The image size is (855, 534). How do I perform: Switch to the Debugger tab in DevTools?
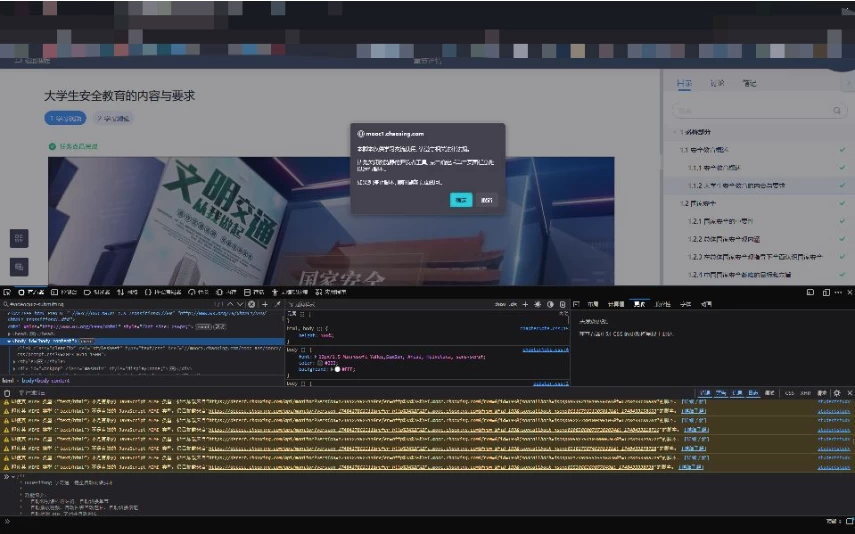(97, 292)
